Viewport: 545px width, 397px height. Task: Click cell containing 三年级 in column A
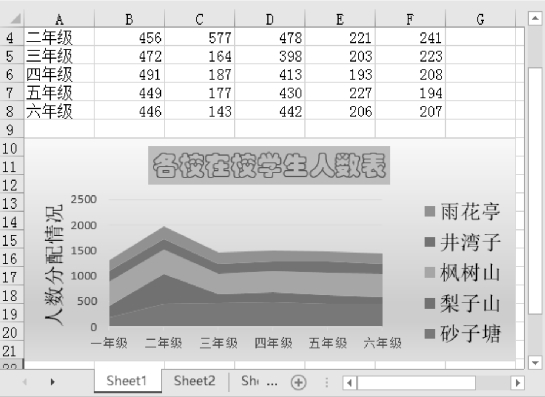(x=59, y=56)
